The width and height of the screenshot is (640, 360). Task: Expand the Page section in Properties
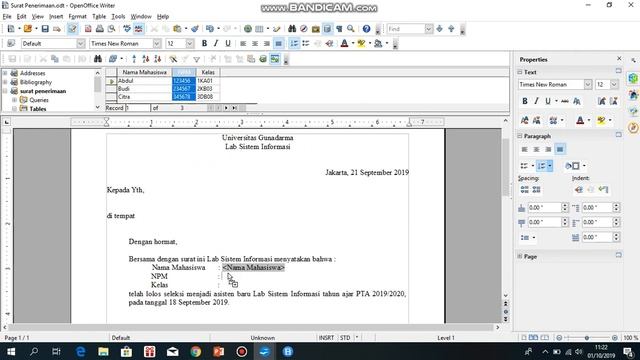520,256
